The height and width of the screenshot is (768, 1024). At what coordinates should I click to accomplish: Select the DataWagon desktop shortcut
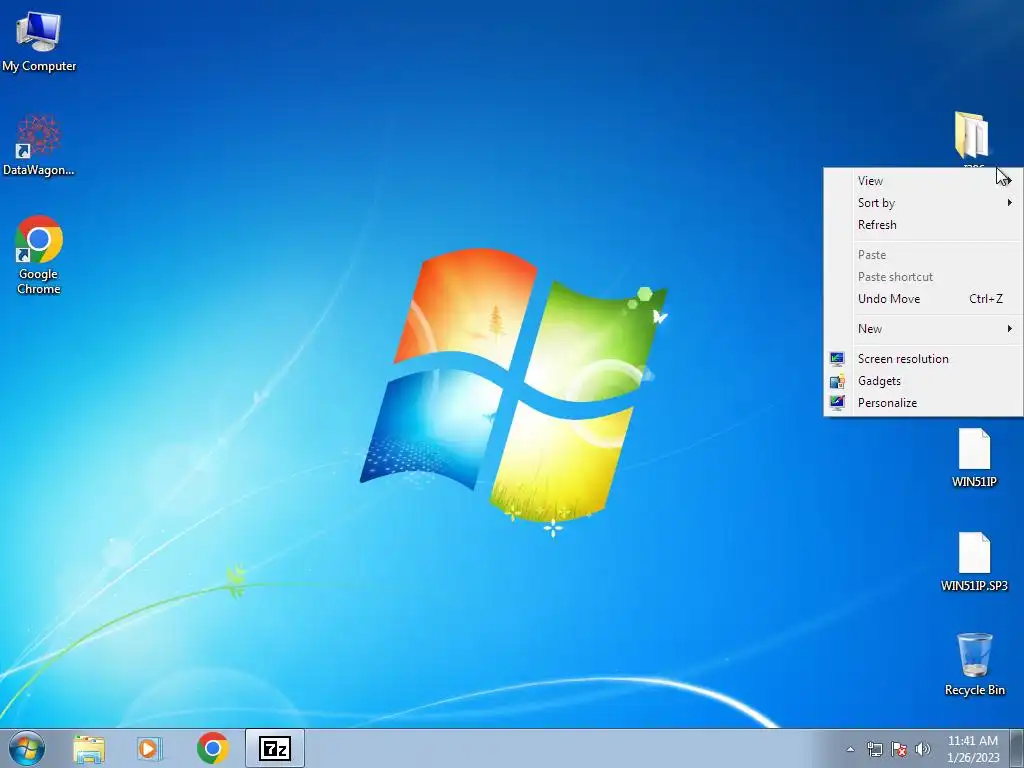pyautogui.click(x=39, y=145)
